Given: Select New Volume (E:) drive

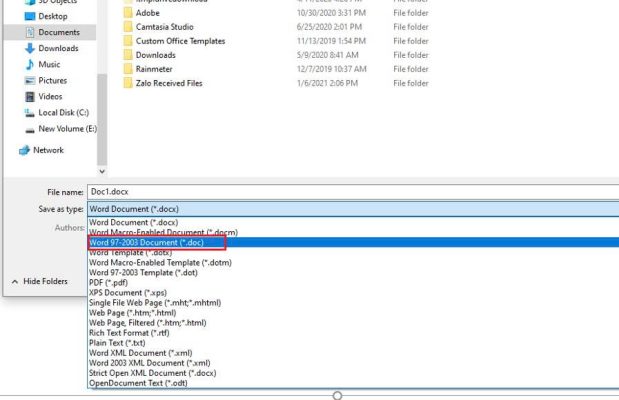Looking at the screenshot, I should pos(67,129).
